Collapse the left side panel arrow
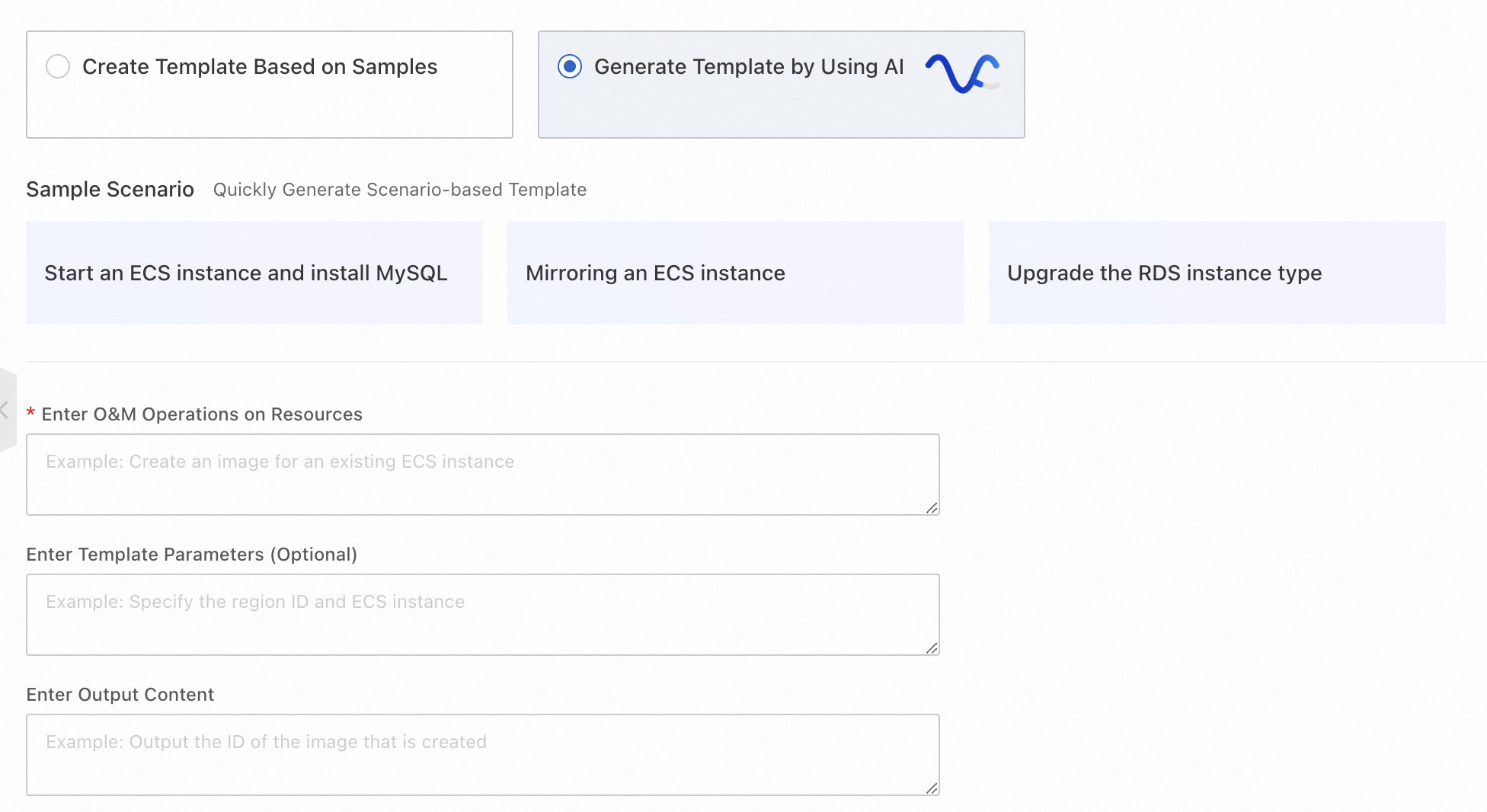1487x812 pixels. tap(6, 410)
